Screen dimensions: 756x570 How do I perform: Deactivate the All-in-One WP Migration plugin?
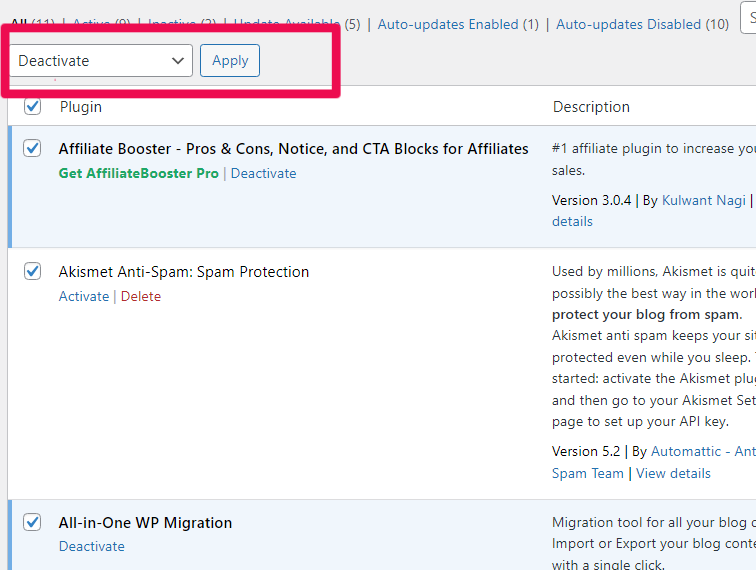pyautogui.click(x=92, y=546)
